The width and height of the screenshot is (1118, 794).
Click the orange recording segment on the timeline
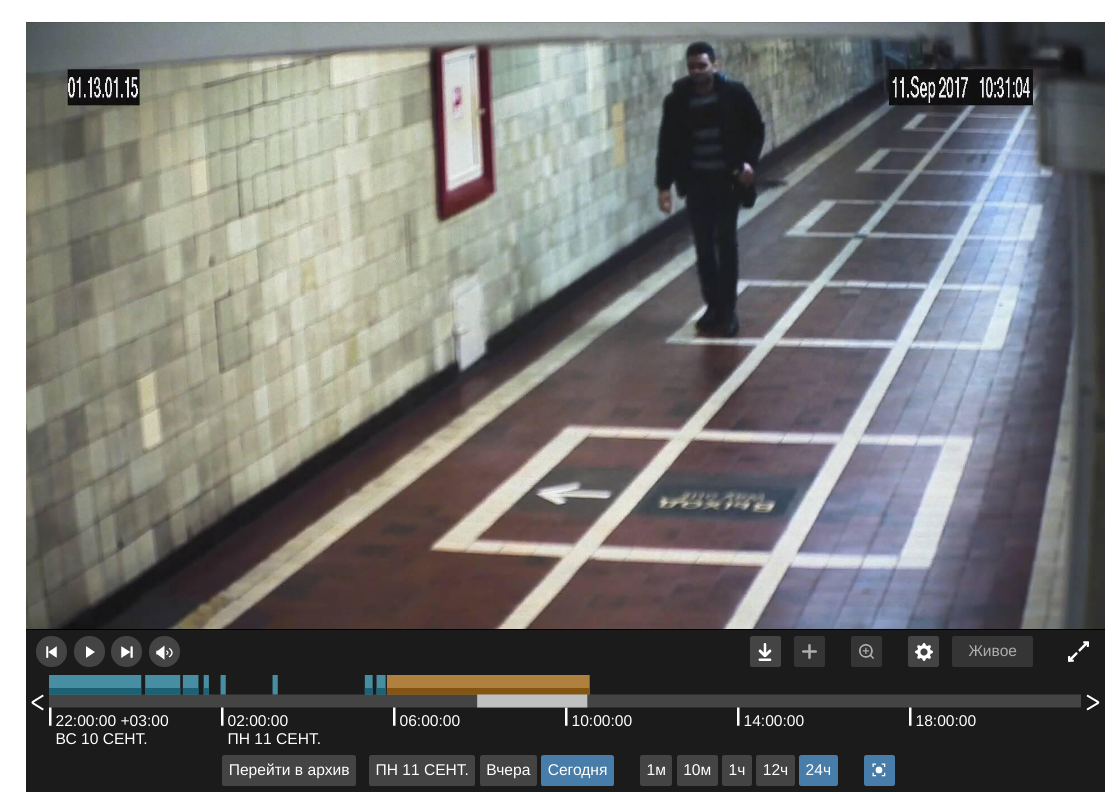pos(488,684)
